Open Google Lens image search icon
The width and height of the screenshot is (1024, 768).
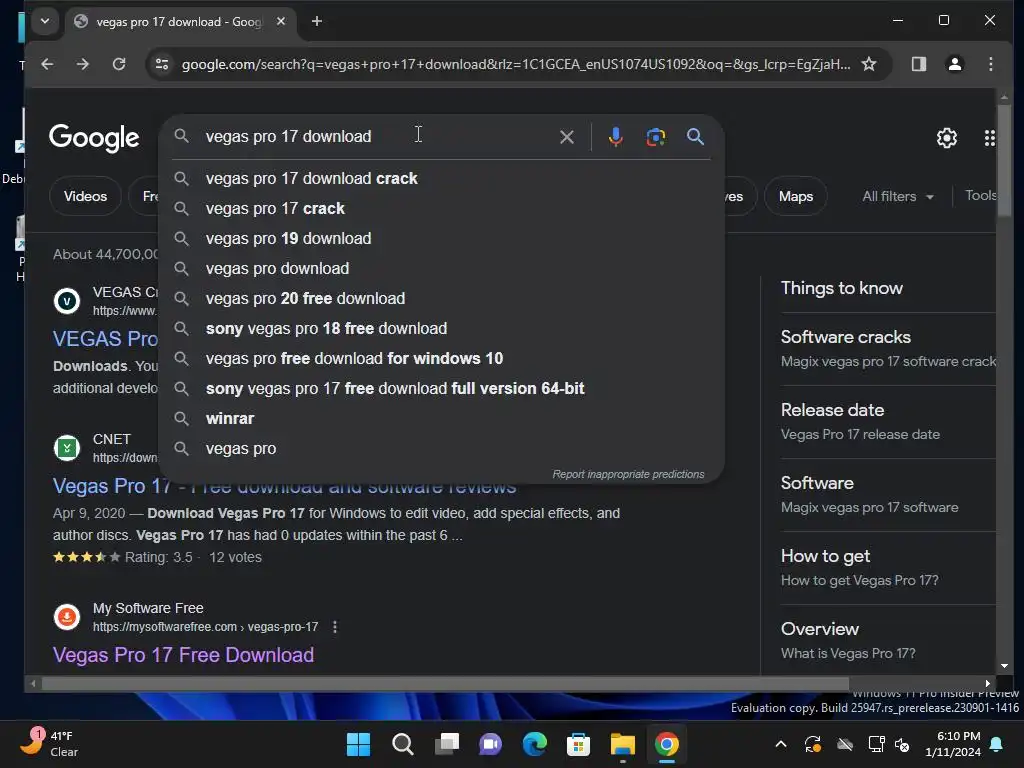coord(656,137)
